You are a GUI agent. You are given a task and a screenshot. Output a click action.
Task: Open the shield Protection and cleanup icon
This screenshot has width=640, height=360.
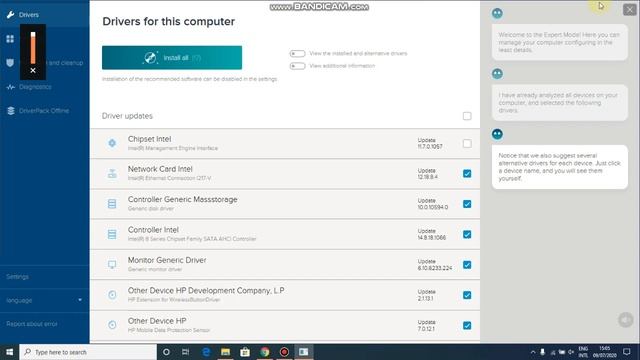pos(10,63)
